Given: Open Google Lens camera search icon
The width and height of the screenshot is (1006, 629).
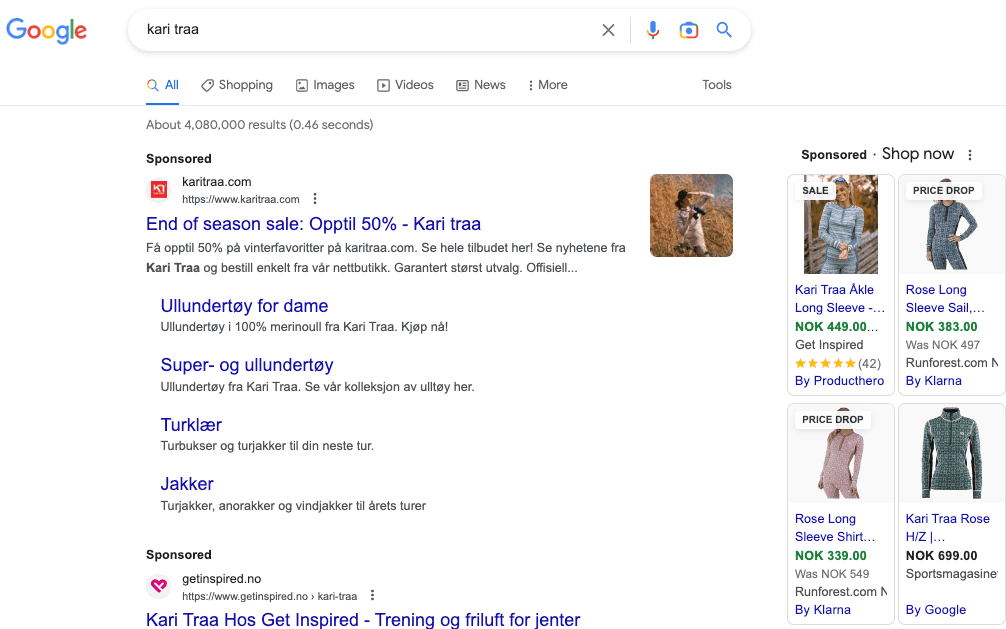Looking at the screenshot, I should tap(688, 30).
